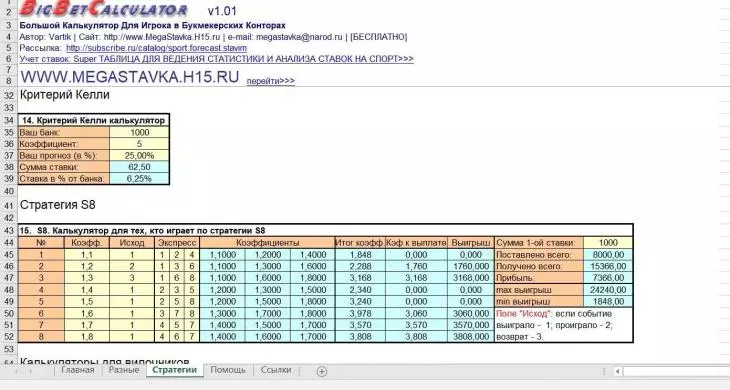This screenshot has width=730, height=390.
Task: Click the sheet tab bar options dots
Action: [604, 371]
